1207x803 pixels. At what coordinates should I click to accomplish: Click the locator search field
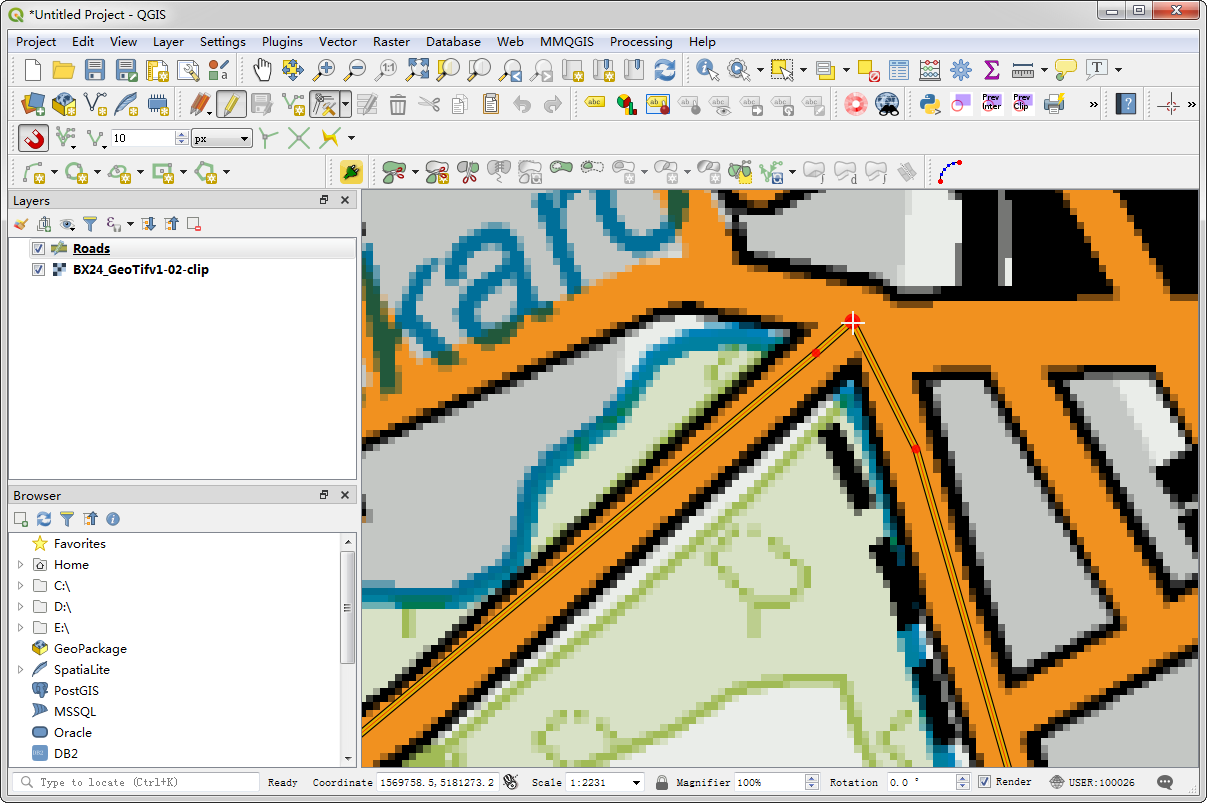[136, 782]
